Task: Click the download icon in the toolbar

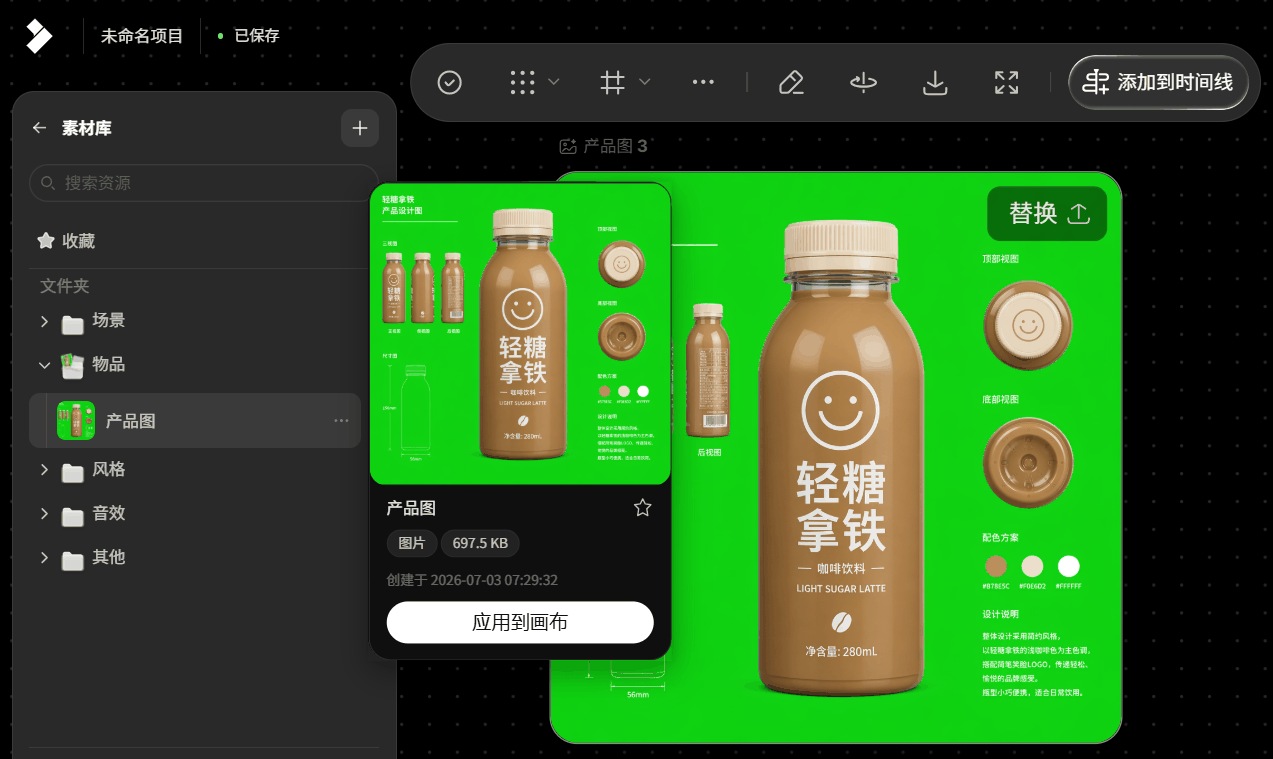Action: click(x=935, y=83)
